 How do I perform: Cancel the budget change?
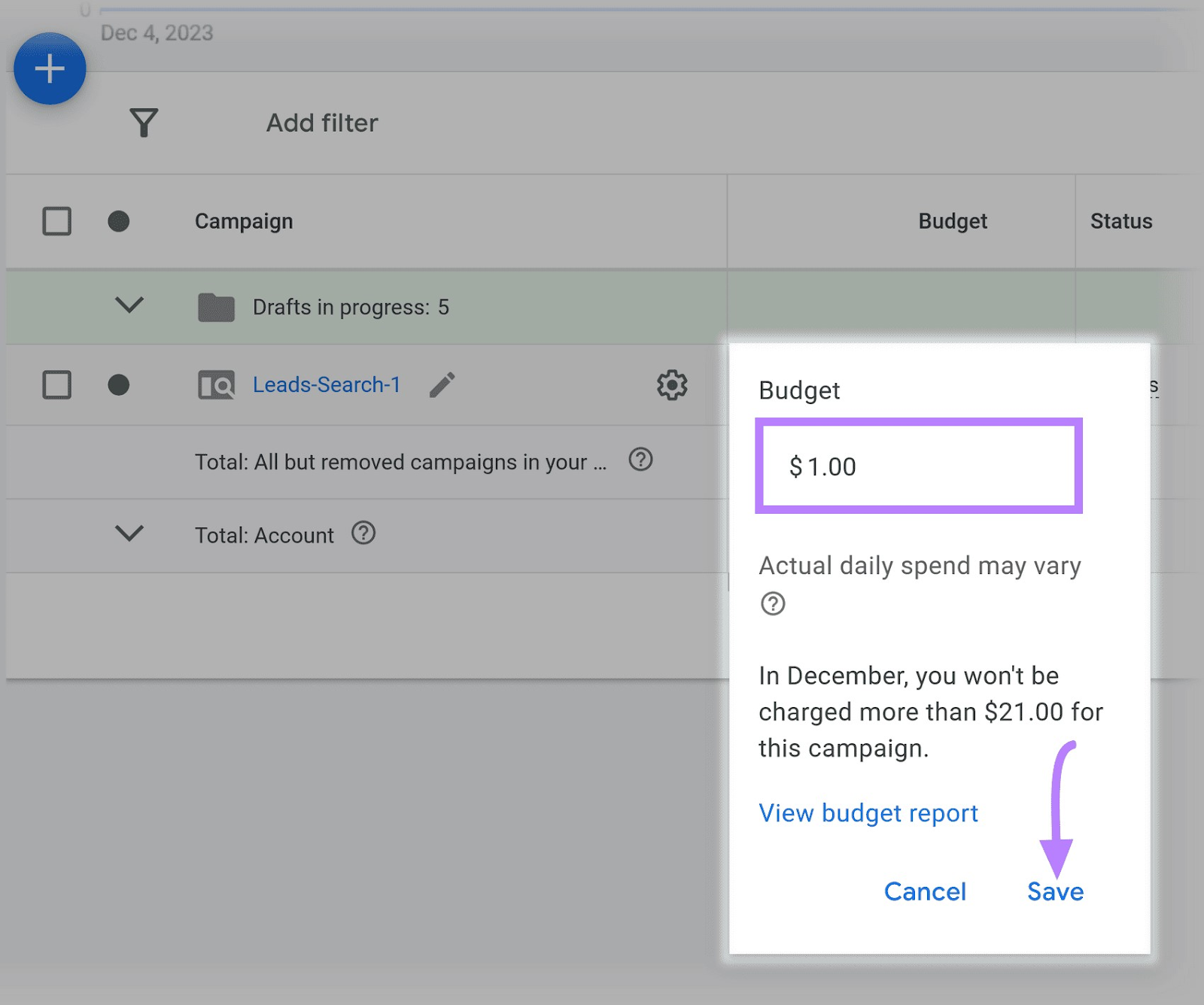coord(925,891)
